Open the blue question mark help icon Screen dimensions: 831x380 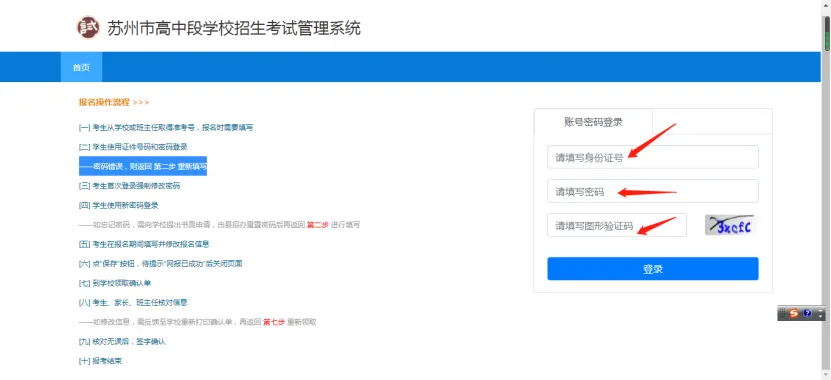coord(807,313)
